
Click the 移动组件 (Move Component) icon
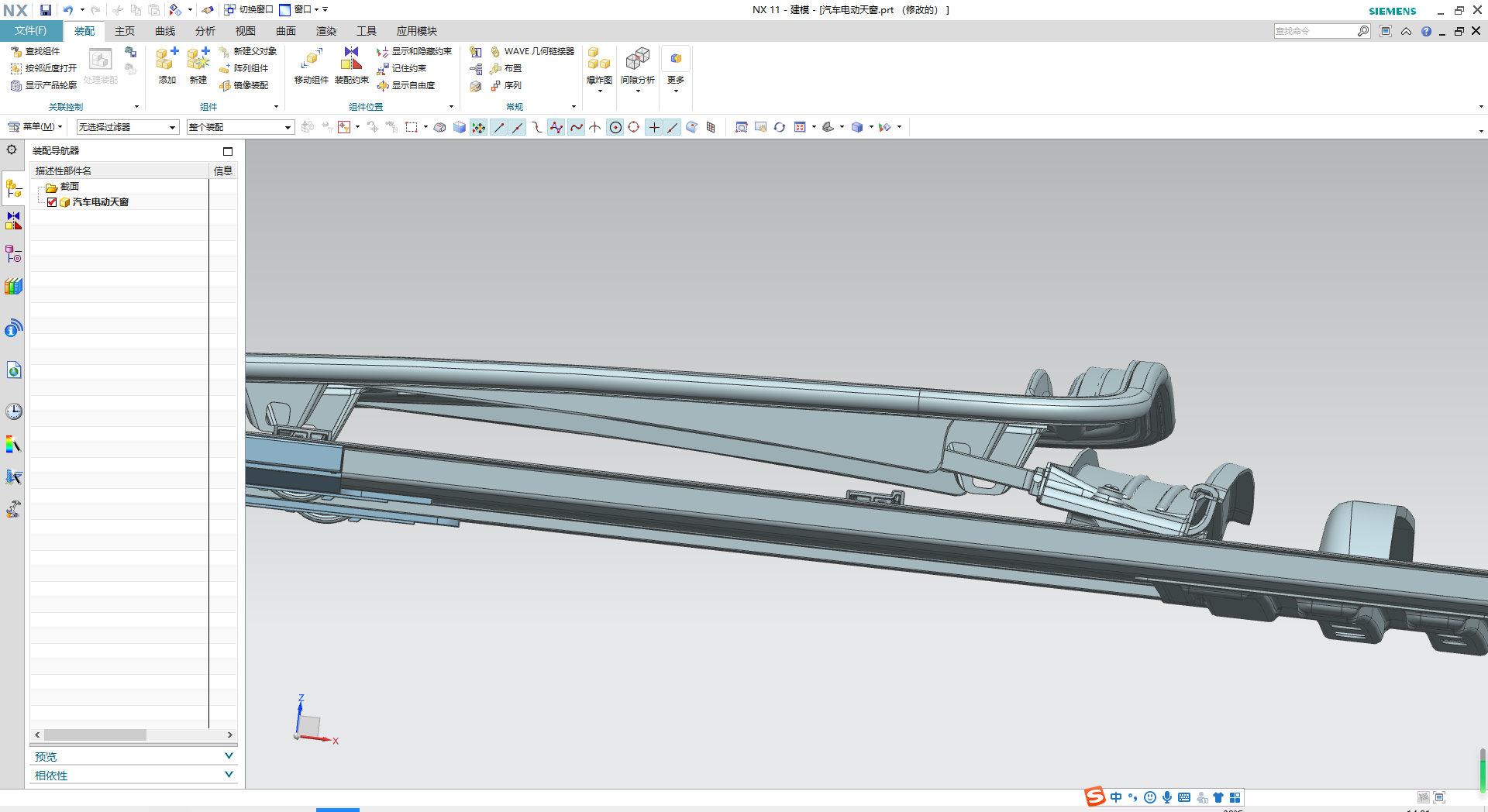[312, 60]
